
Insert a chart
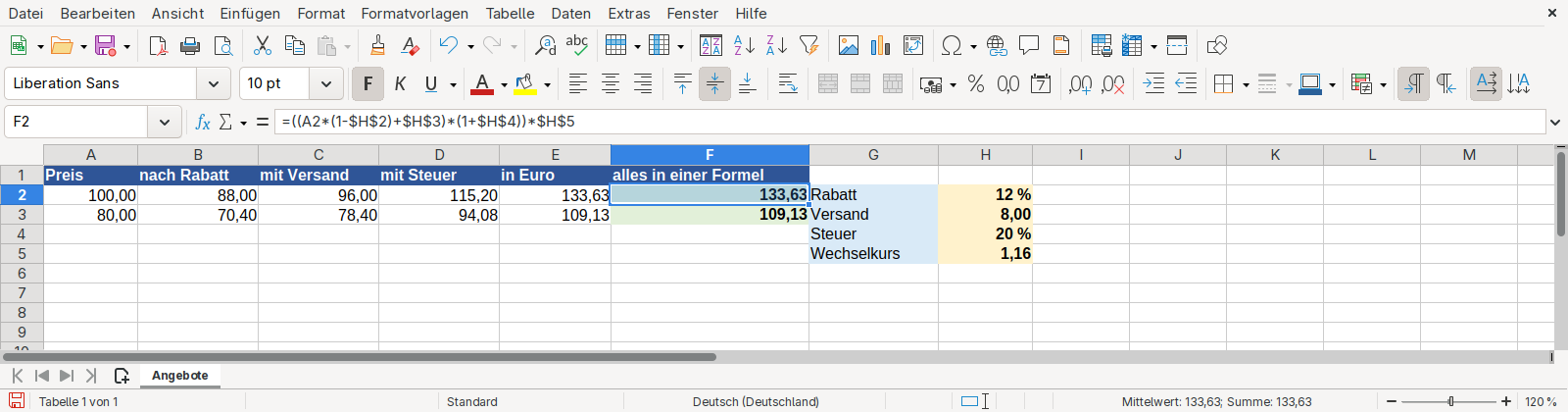tap(881, 45)
